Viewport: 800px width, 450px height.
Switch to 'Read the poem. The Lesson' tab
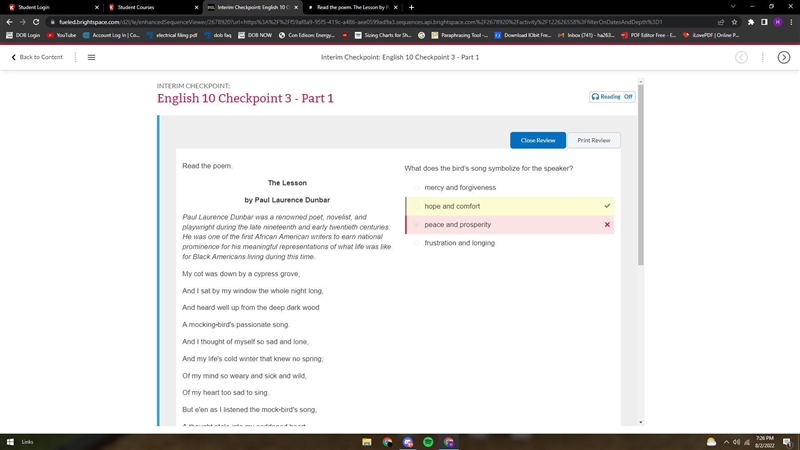pyautogui.click(x=351, y=7)
